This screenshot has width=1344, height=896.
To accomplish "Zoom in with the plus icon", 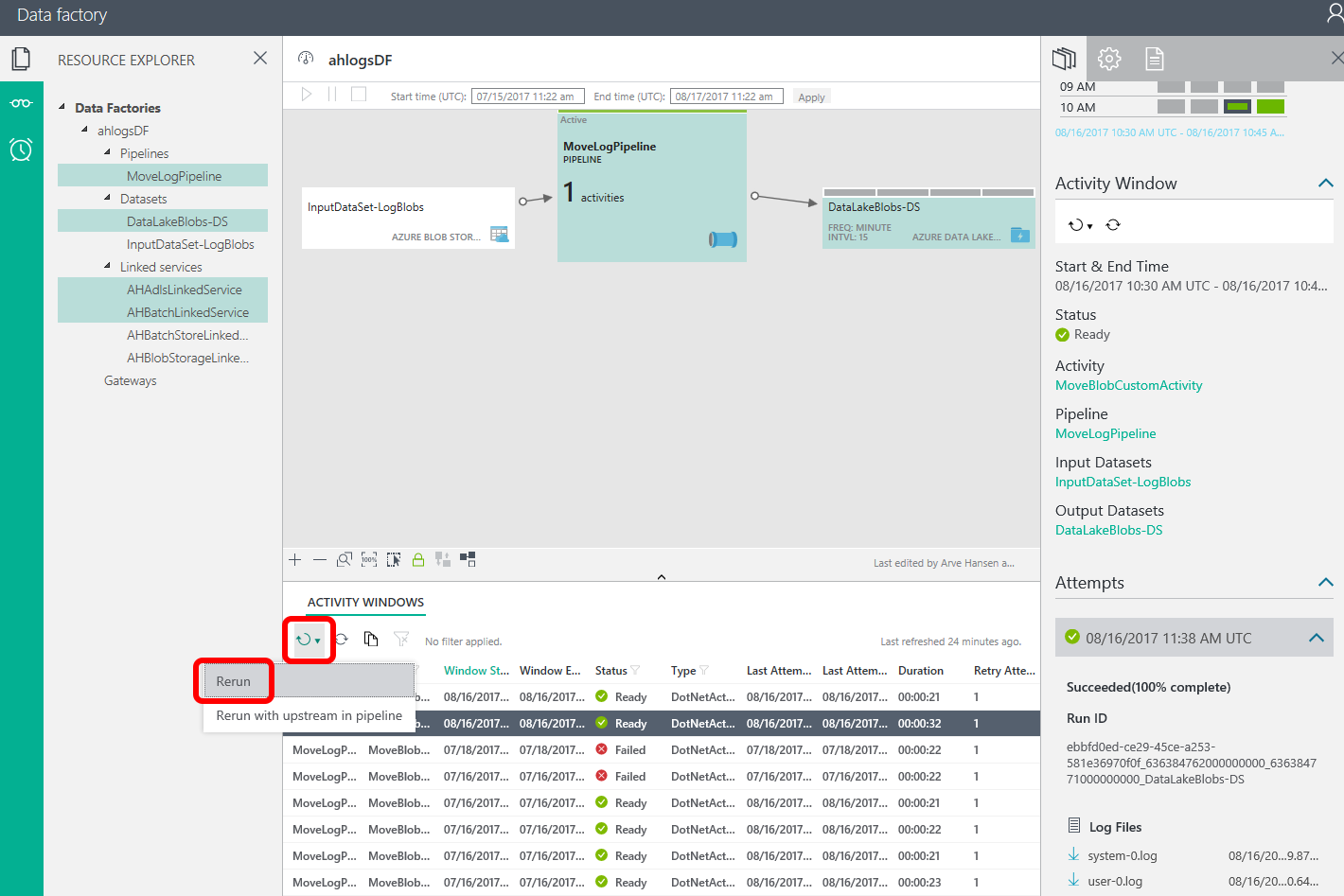I will point(295,560).
